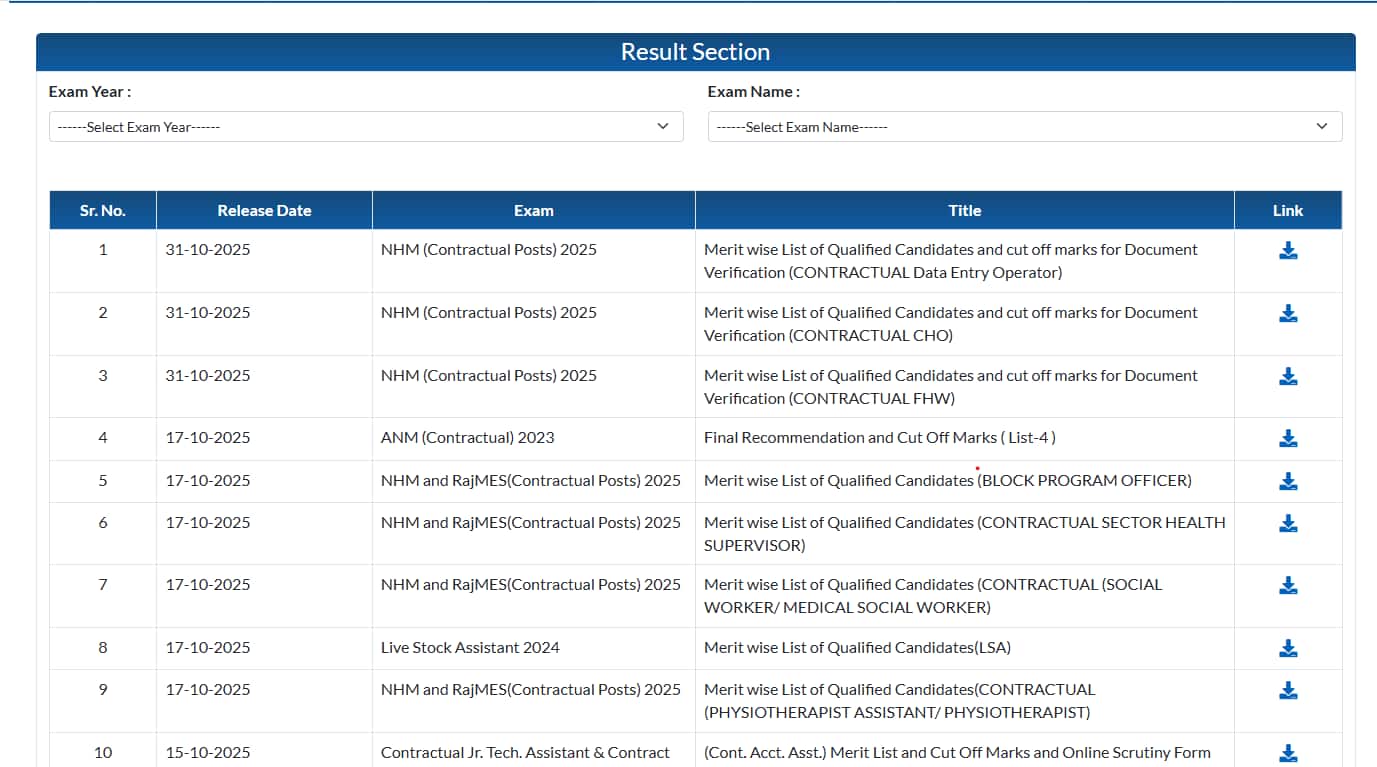The width and height of the screenshot is (1377, 767).
Task: Open the Select Exam Year dropdown
Action: [365, 127]
